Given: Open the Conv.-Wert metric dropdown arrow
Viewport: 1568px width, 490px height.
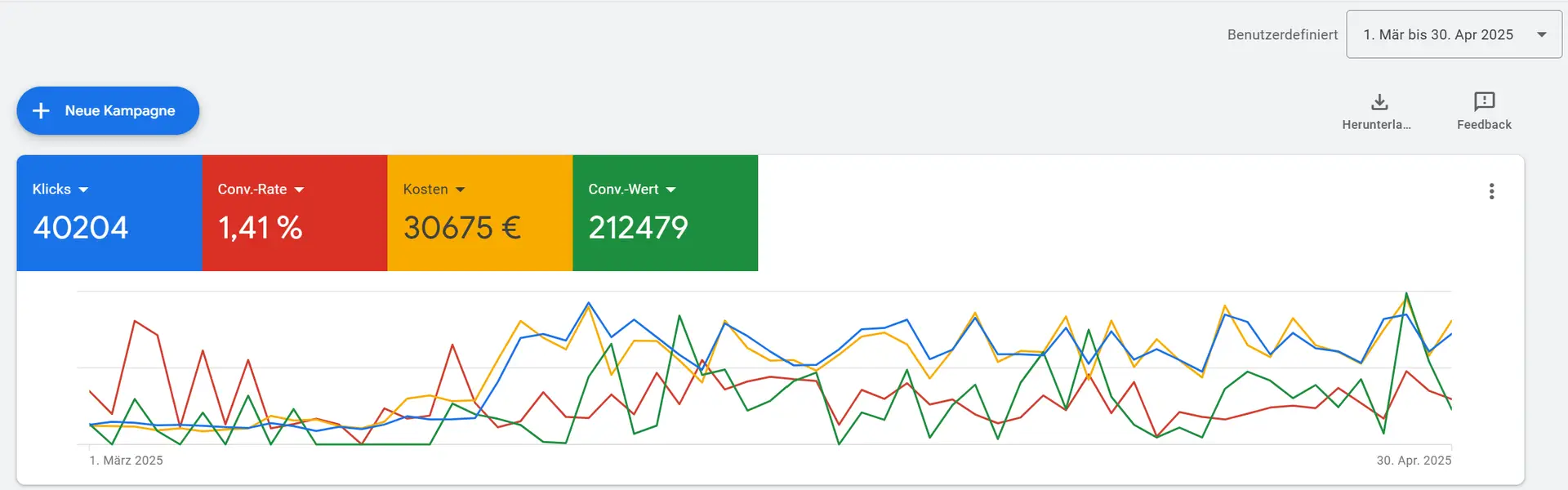Looking at the screenshot, I should click(671, 189).
